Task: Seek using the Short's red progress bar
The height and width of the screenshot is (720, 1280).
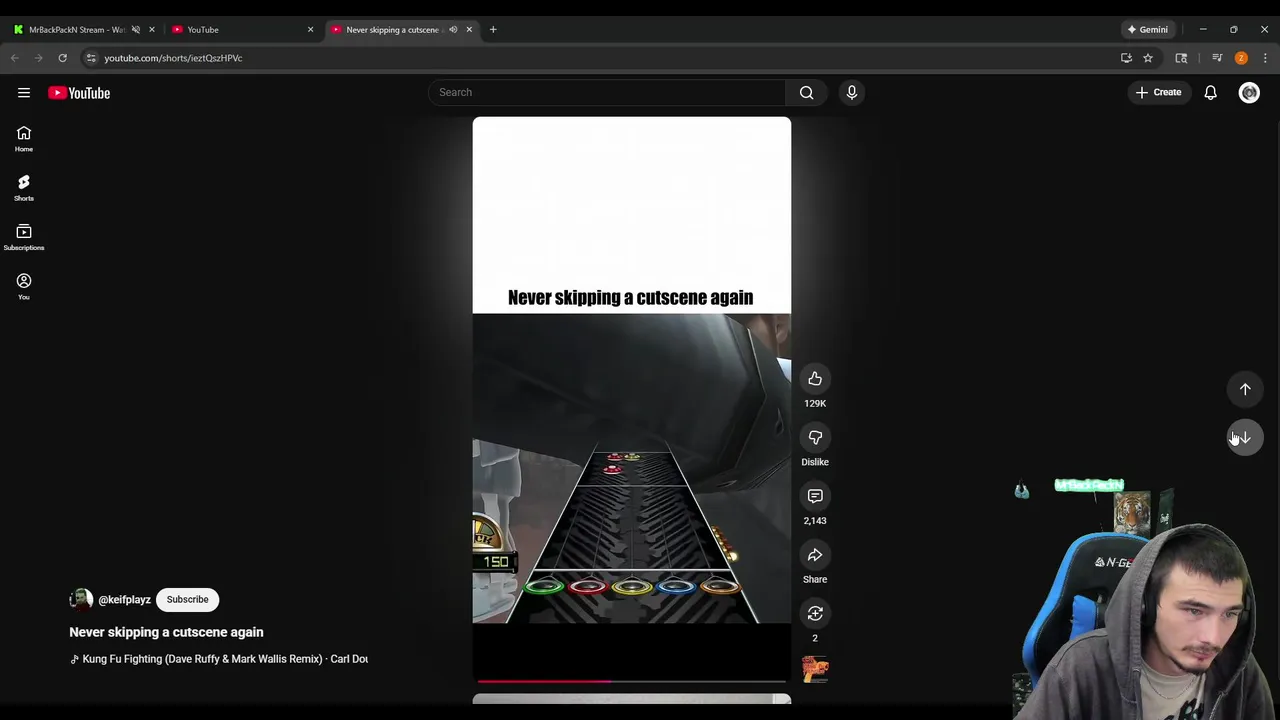Action: pyautogui.click(x=632, y=681)
